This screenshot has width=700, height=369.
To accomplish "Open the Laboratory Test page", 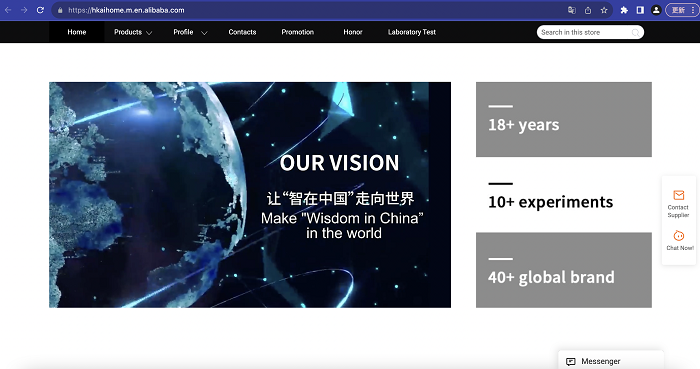I will click(412, 32).
